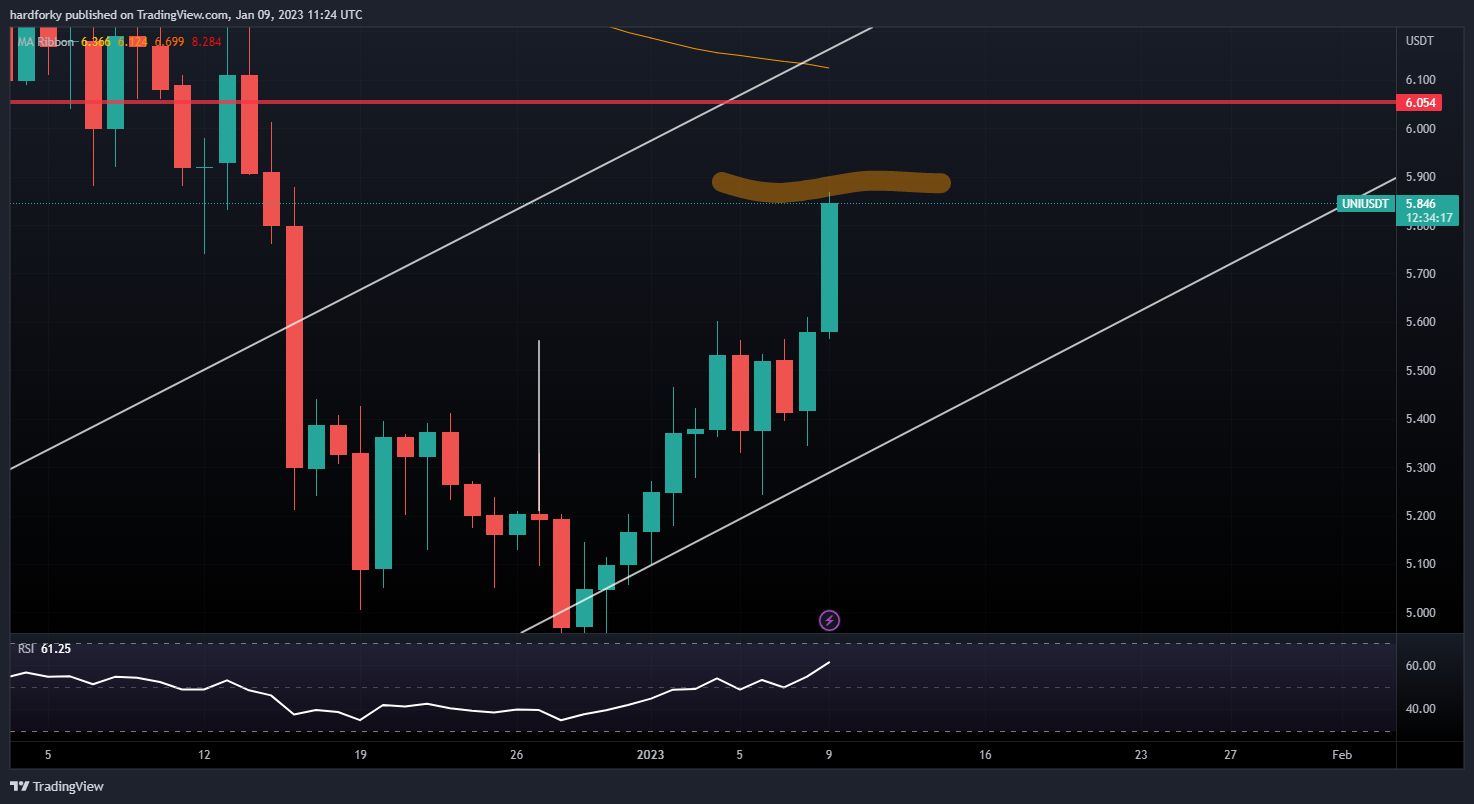Click the purple lightning event icon
This screenshot has height=804, width=1474.
coord(829,620)
